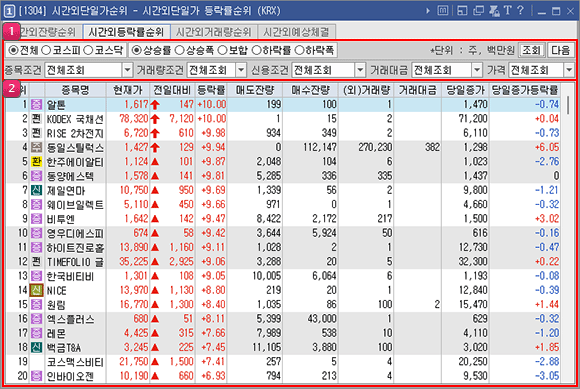Sort by 현재가 column header
The width and height of the screenshot is (580, 389).
[x=128, y=90]
